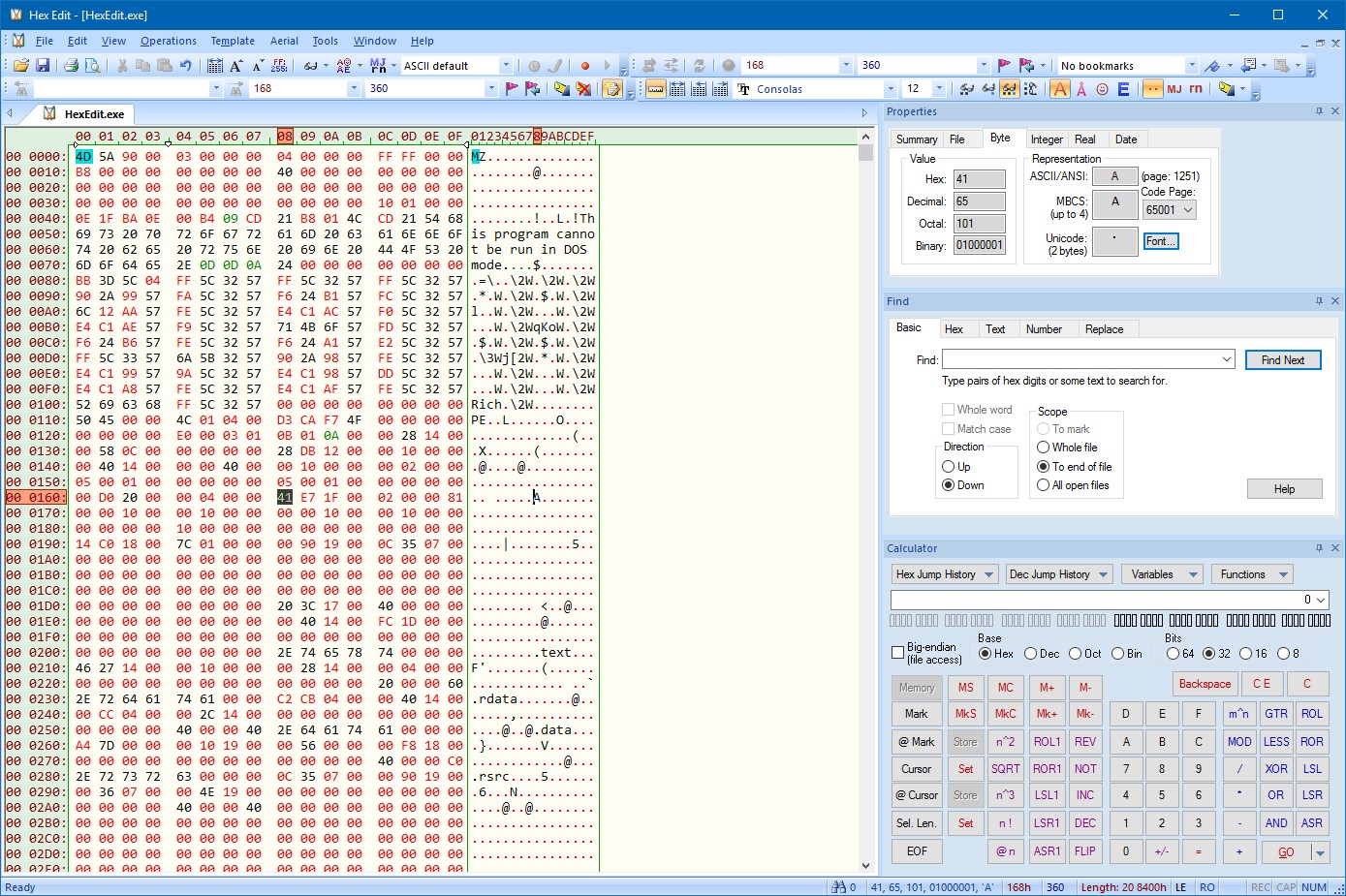
Task: Click the ruler icon in format toolbar
Action: (656, 89)
